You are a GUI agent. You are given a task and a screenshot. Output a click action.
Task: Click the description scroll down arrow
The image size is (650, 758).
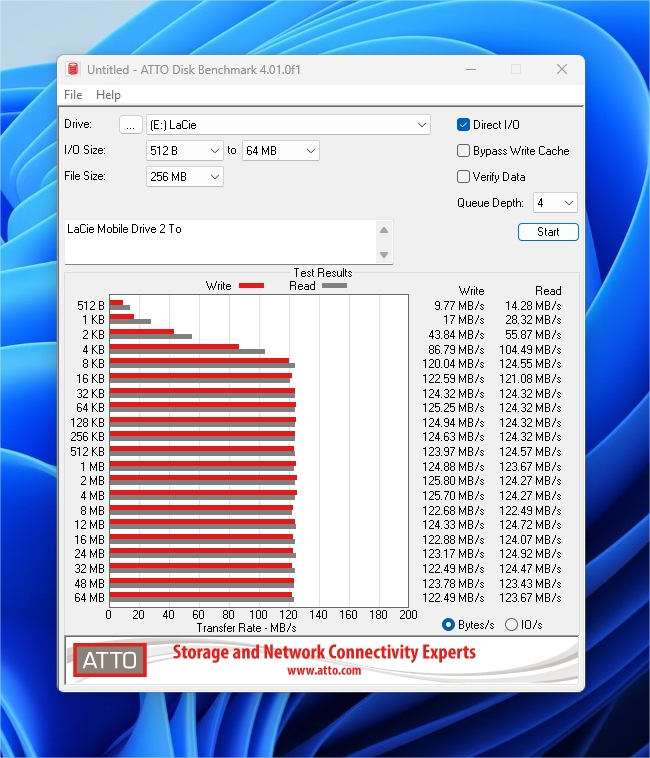click(384, 255)
